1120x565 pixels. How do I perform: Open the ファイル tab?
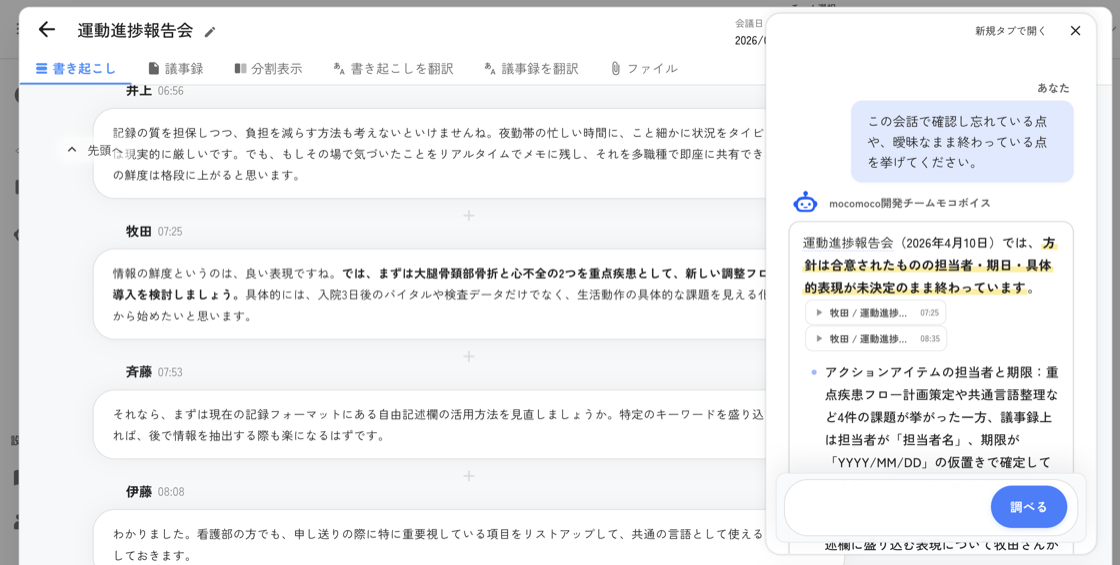(644, 69)
